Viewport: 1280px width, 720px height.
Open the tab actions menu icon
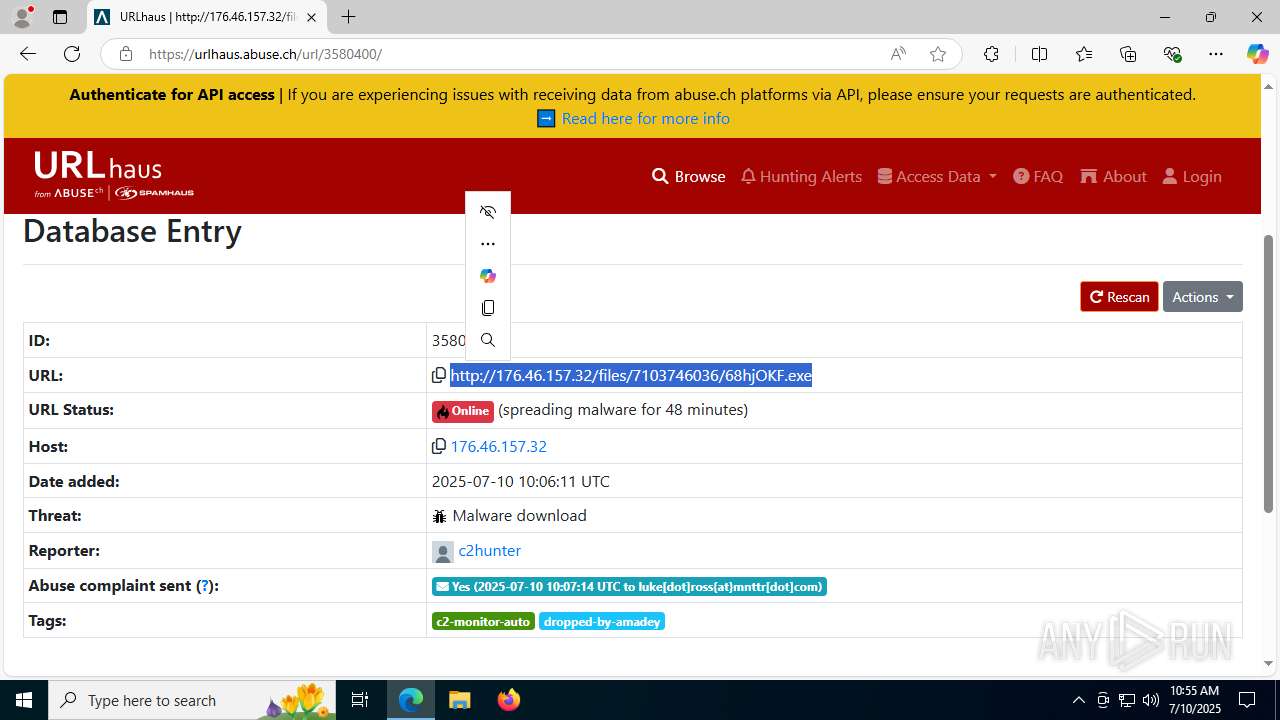coord(60,17)
